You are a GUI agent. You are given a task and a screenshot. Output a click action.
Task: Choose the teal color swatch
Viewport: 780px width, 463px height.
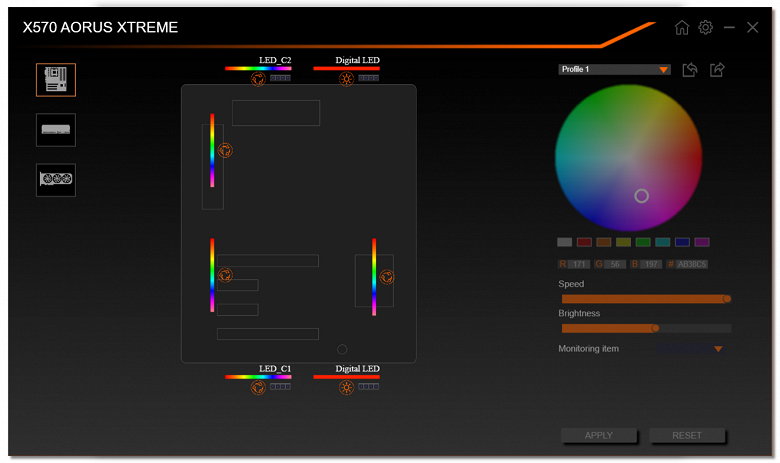[663, 242]
